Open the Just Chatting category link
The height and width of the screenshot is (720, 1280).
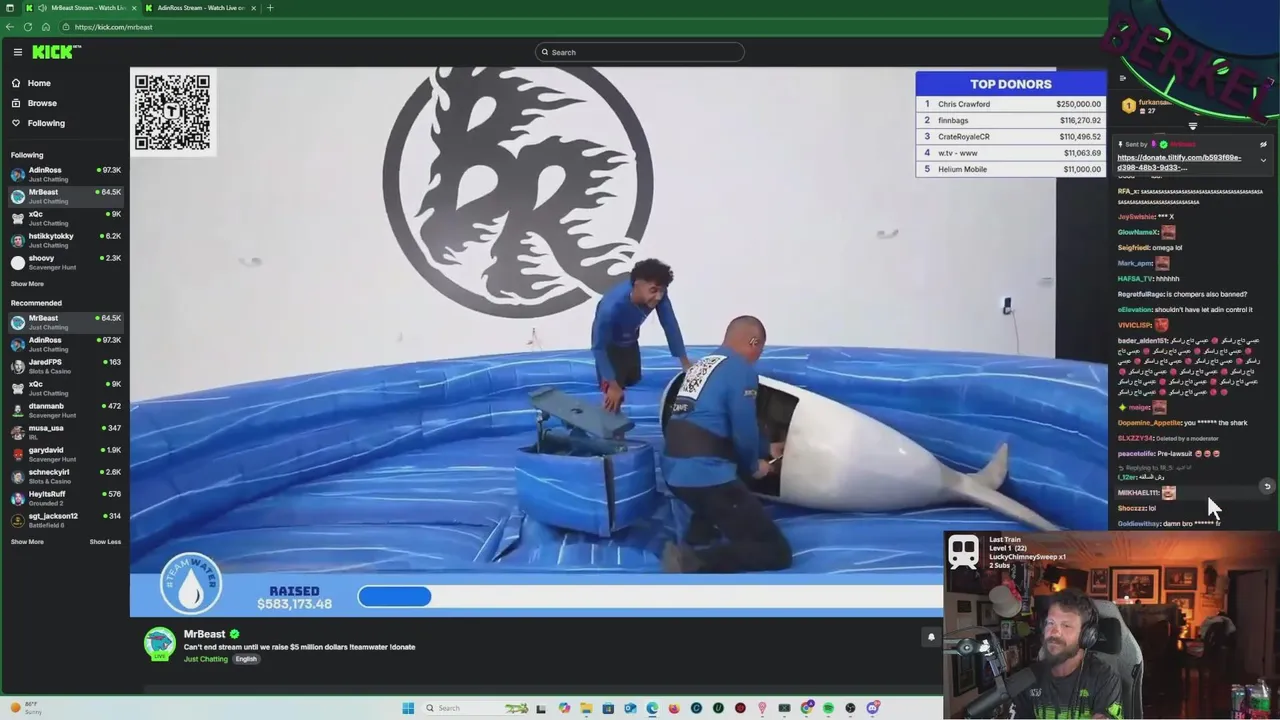click(x=206, y=659)
